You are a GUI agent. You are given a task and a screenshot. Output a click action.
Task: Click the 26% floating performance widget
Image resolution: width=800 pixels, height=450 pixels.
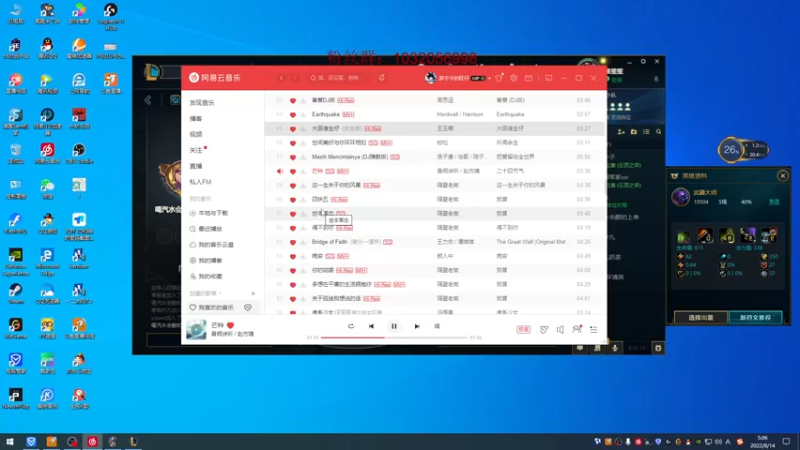tap(742, 150)
